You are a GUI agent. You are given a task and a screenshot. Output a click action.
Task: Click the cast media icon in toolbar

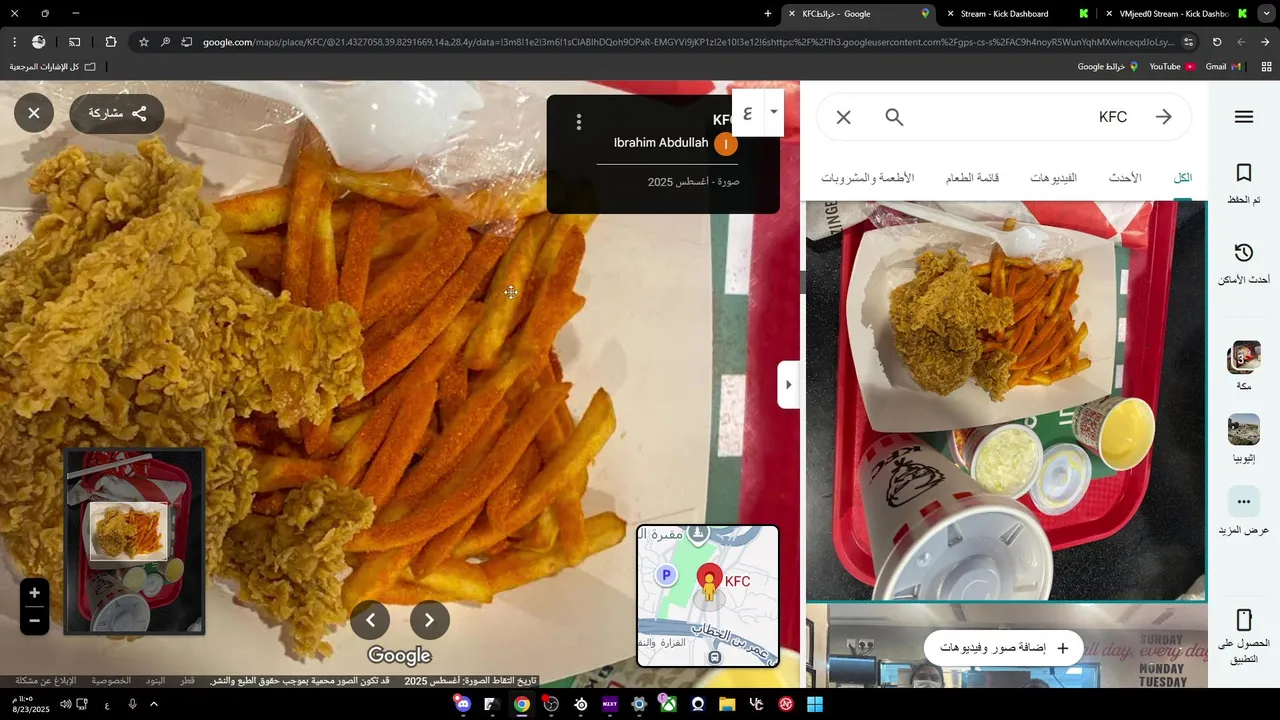coord(75,42)
